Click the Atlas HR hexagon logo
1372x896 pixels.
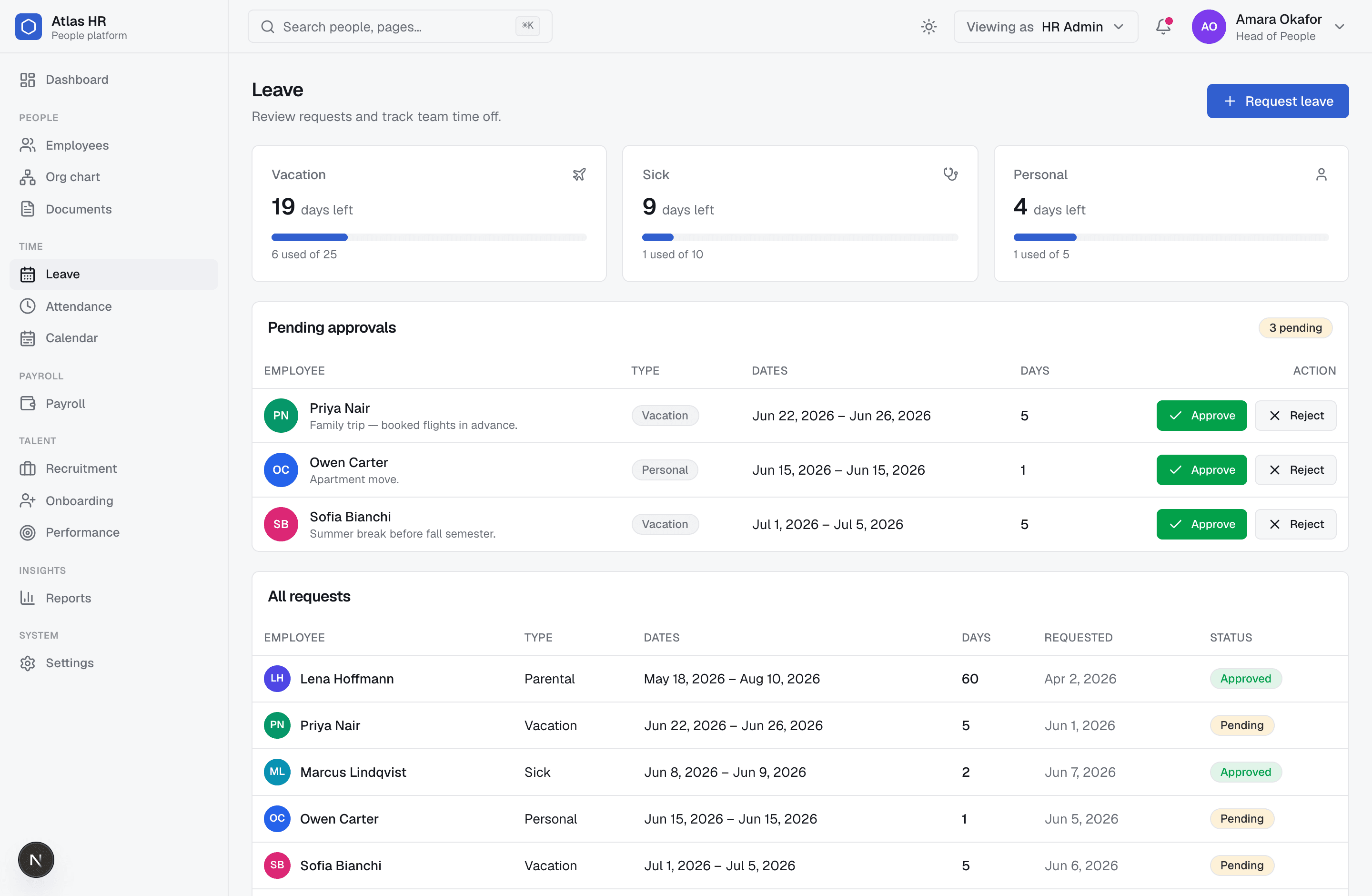(x=28, y=27)
